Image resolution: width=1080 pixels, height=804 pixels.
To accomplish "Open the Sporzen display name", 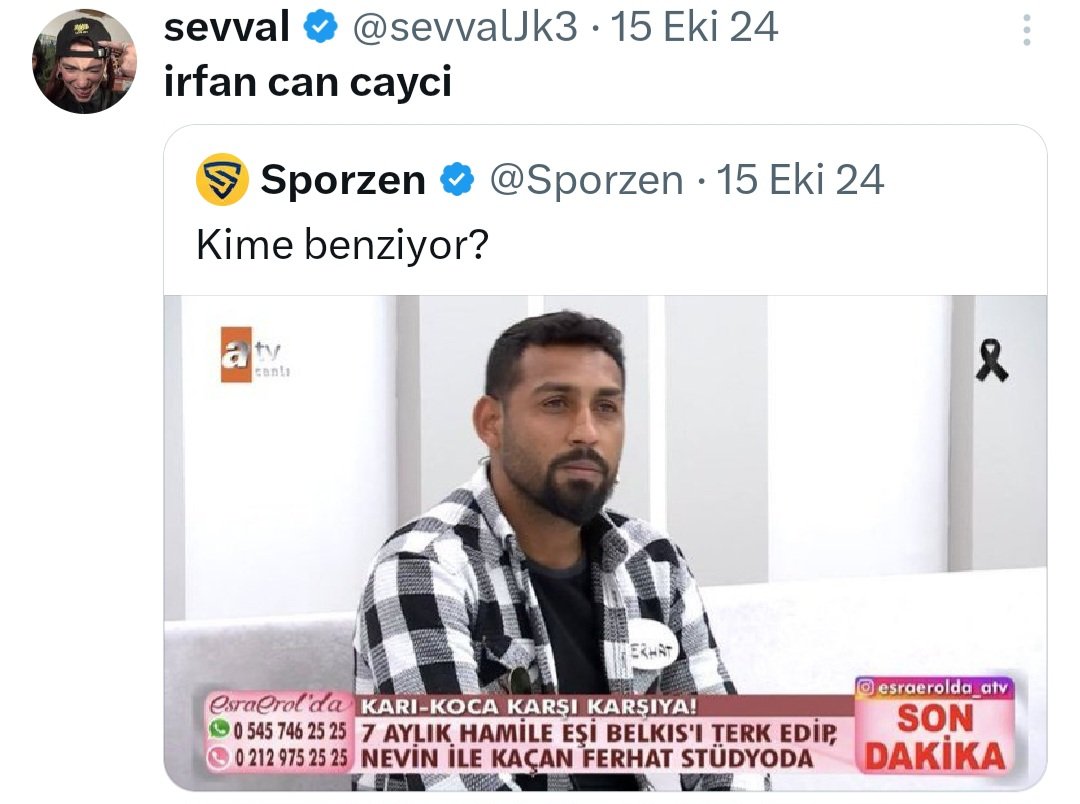I will coord(343,181).
